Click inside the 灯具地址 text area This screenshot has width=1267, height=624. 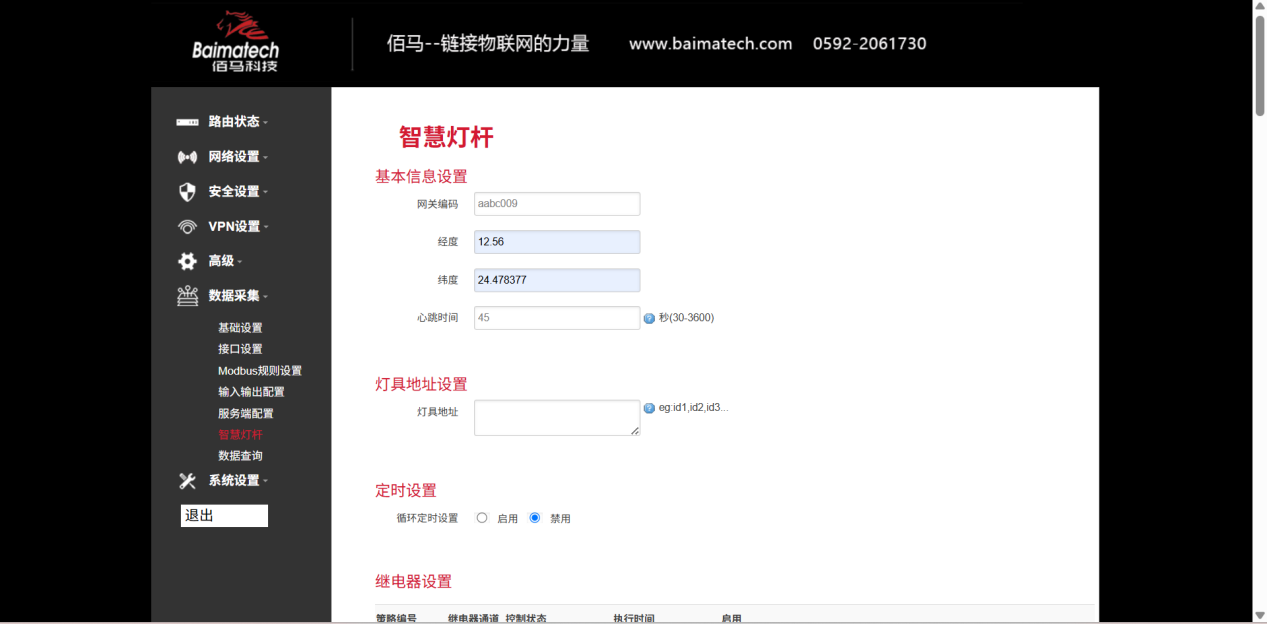556,417
